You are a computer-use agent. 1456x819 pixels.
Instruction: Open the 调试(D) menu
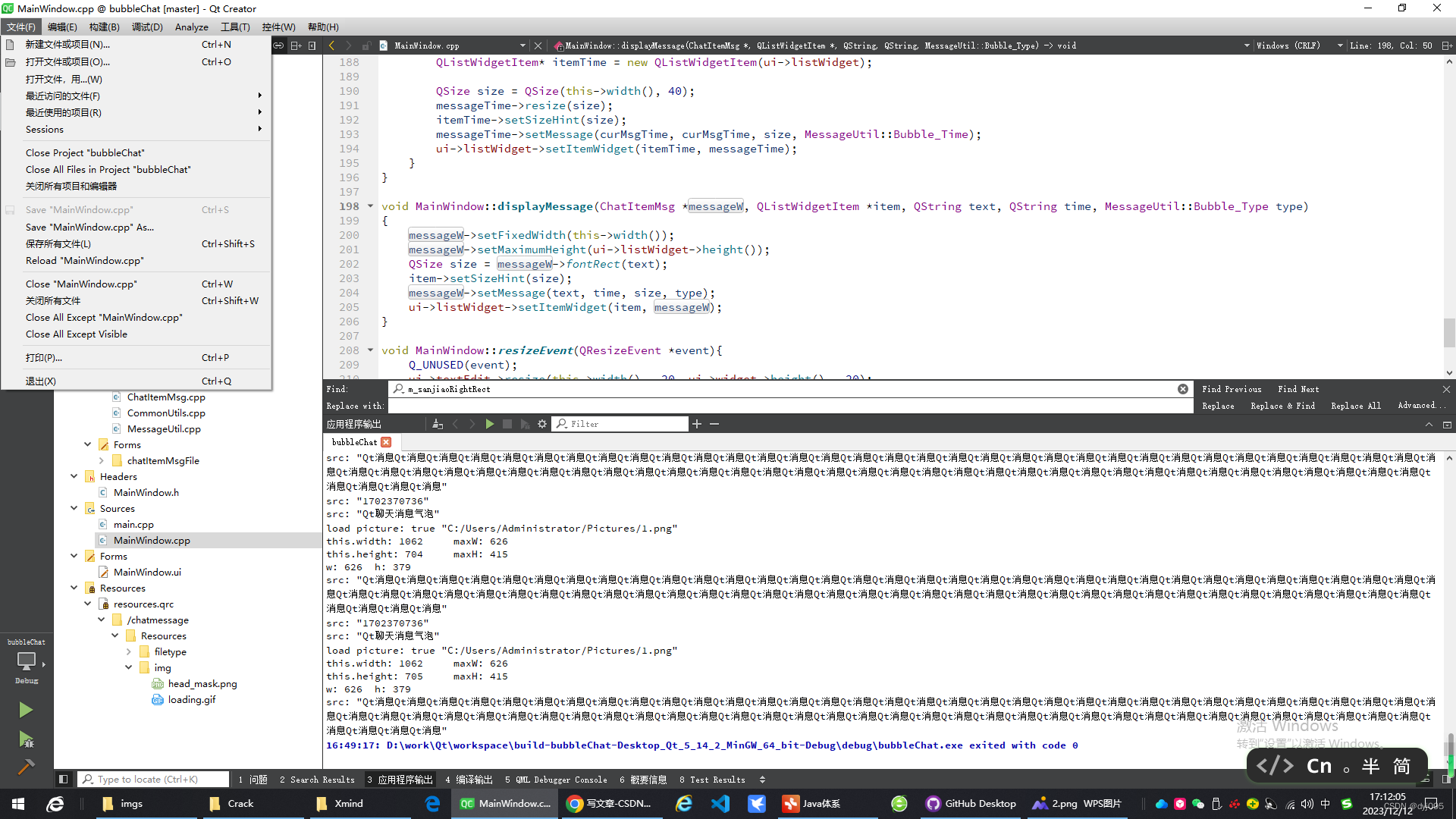[x=147, y=27]
